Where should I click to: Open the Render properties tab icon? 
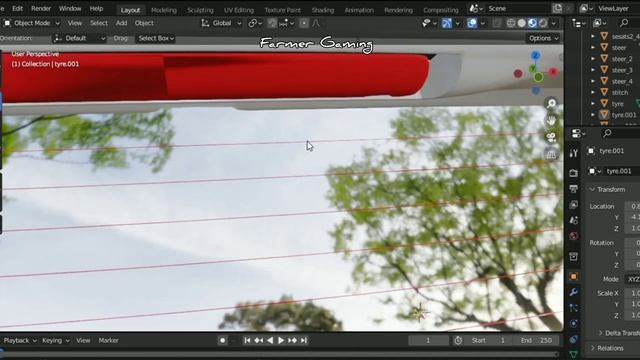pyautogui.click(x=573, y=173)
